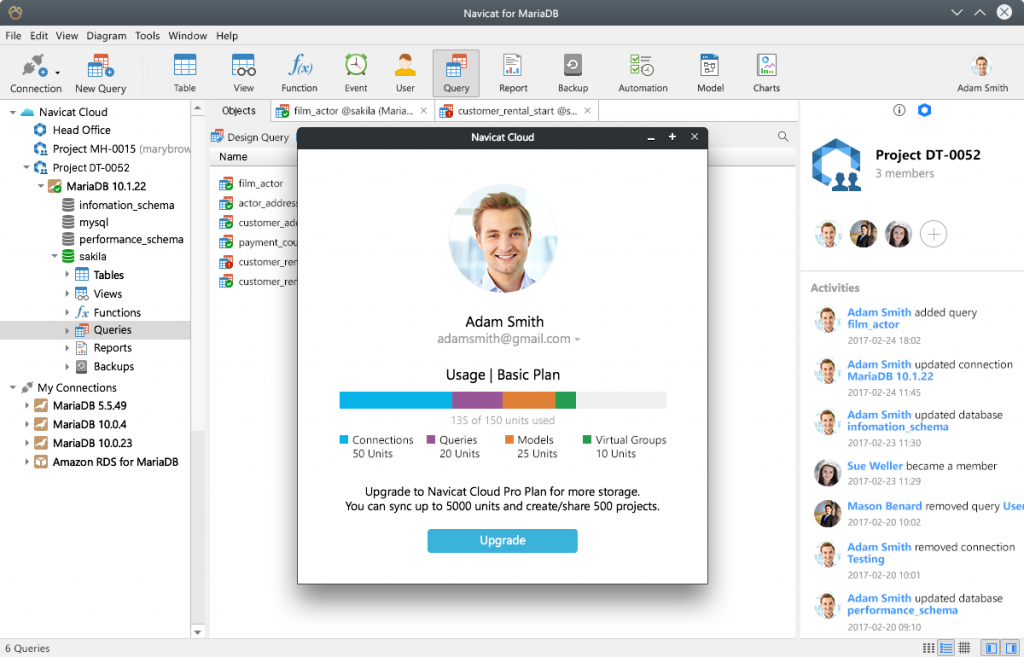
Task: Open the Event toolbar icon
Action: [356, 72]
